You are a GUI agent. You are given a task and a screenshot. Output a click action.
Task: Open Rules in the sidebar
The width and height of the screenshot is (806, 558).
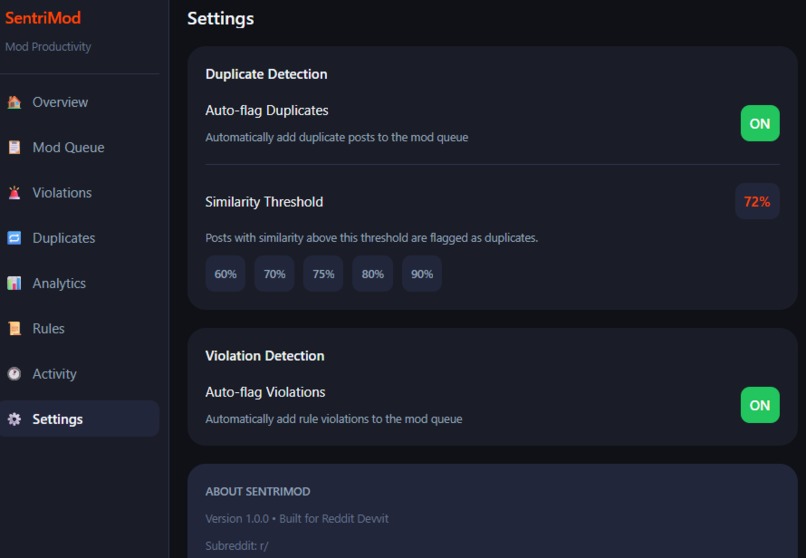coord(80,328)
